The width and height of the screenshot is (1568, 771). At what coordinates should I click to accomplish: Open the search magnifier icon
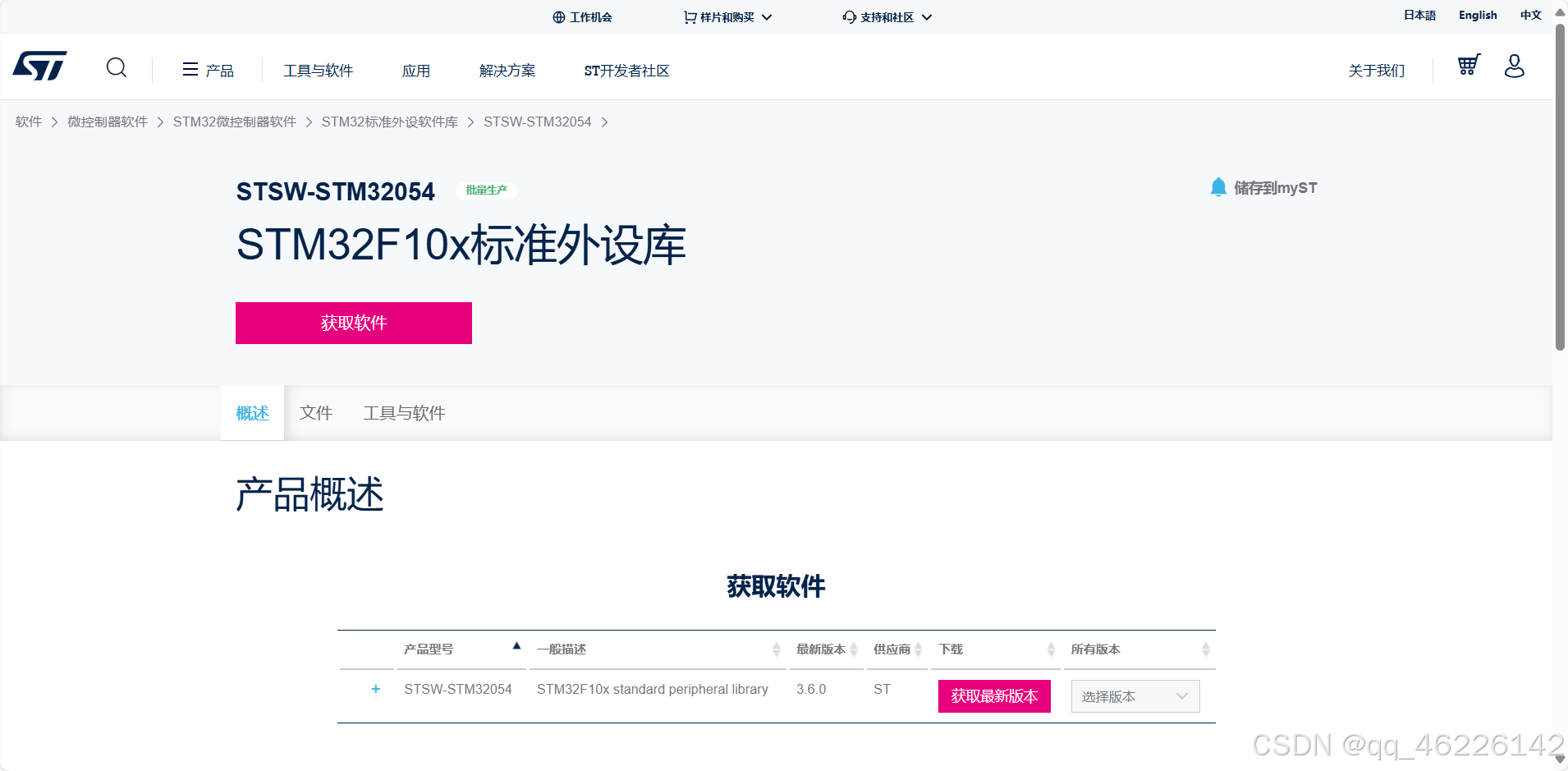pyautogui.click(x=117, y=67)
